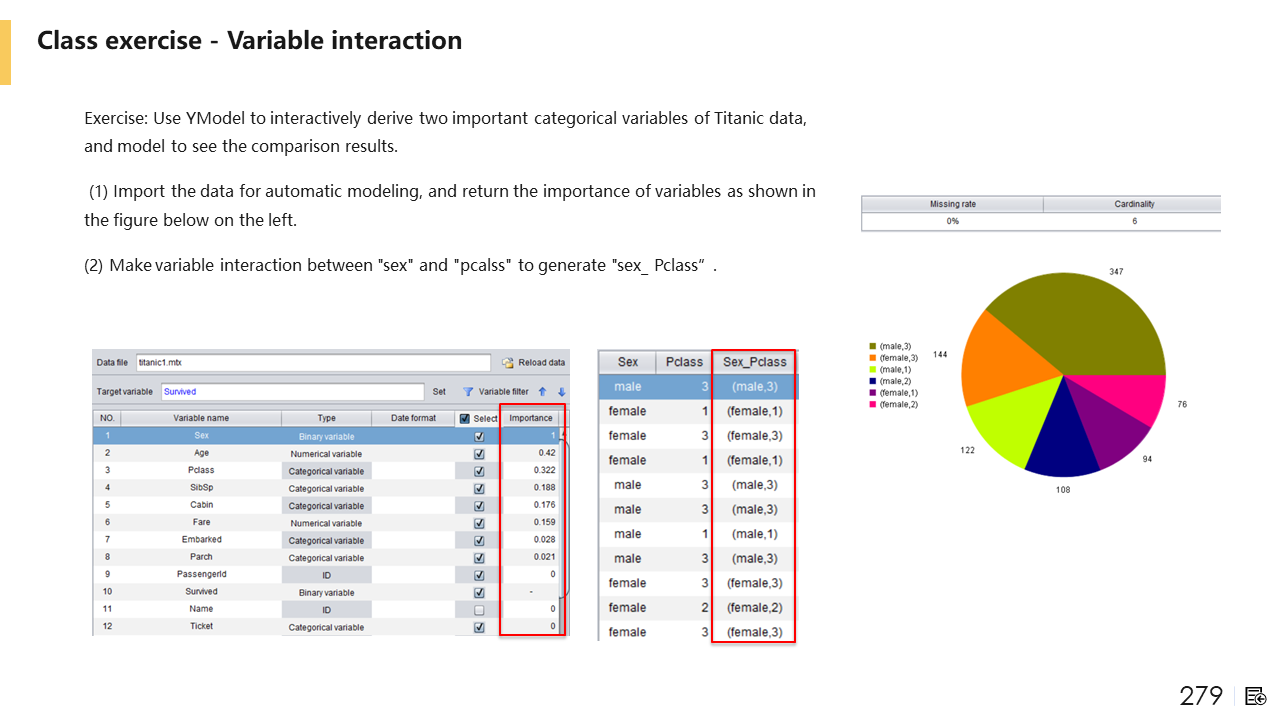Toggle the Select all header checkbox

[464, 418]
